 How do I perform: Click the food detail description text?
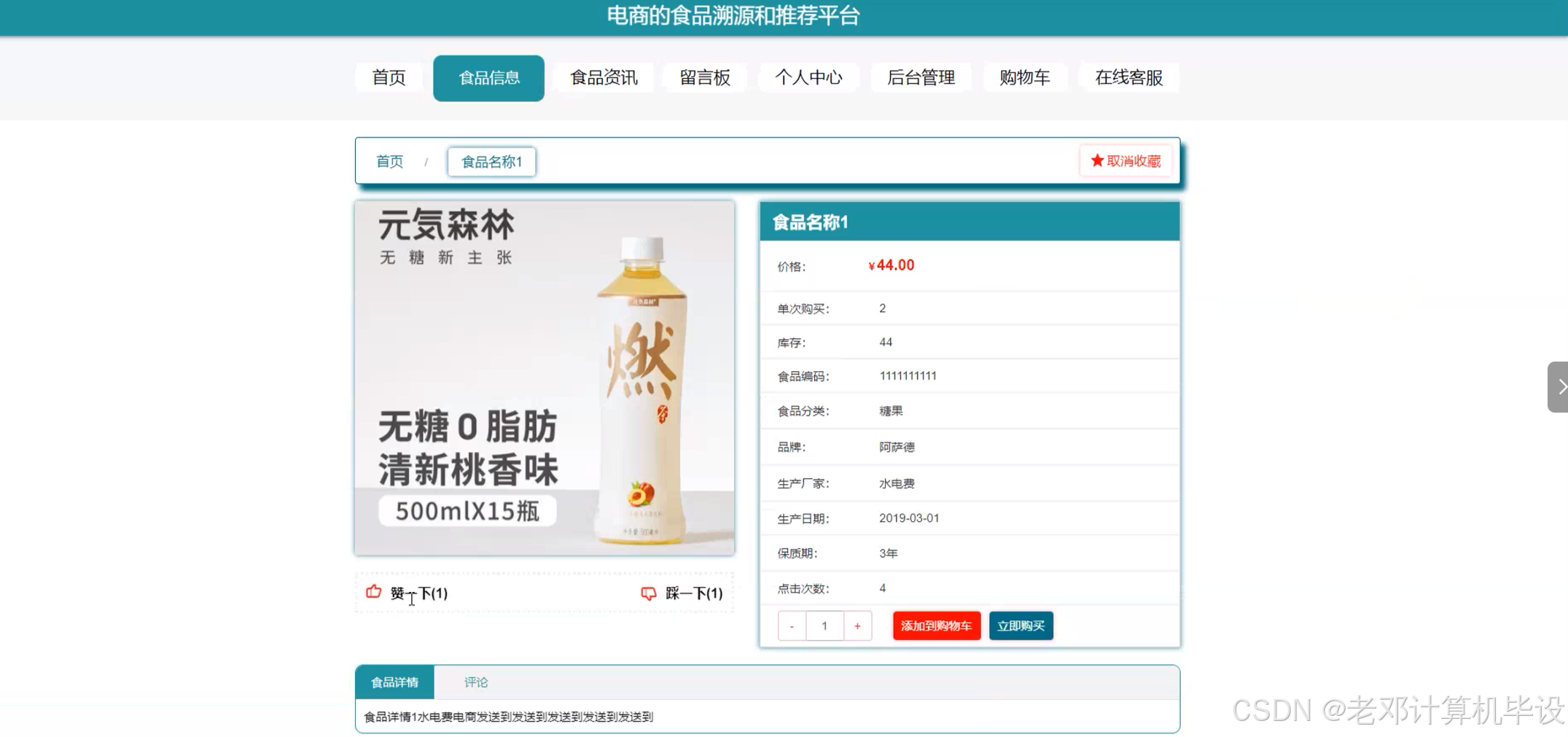pyautogui.click(x=509, y=717)
